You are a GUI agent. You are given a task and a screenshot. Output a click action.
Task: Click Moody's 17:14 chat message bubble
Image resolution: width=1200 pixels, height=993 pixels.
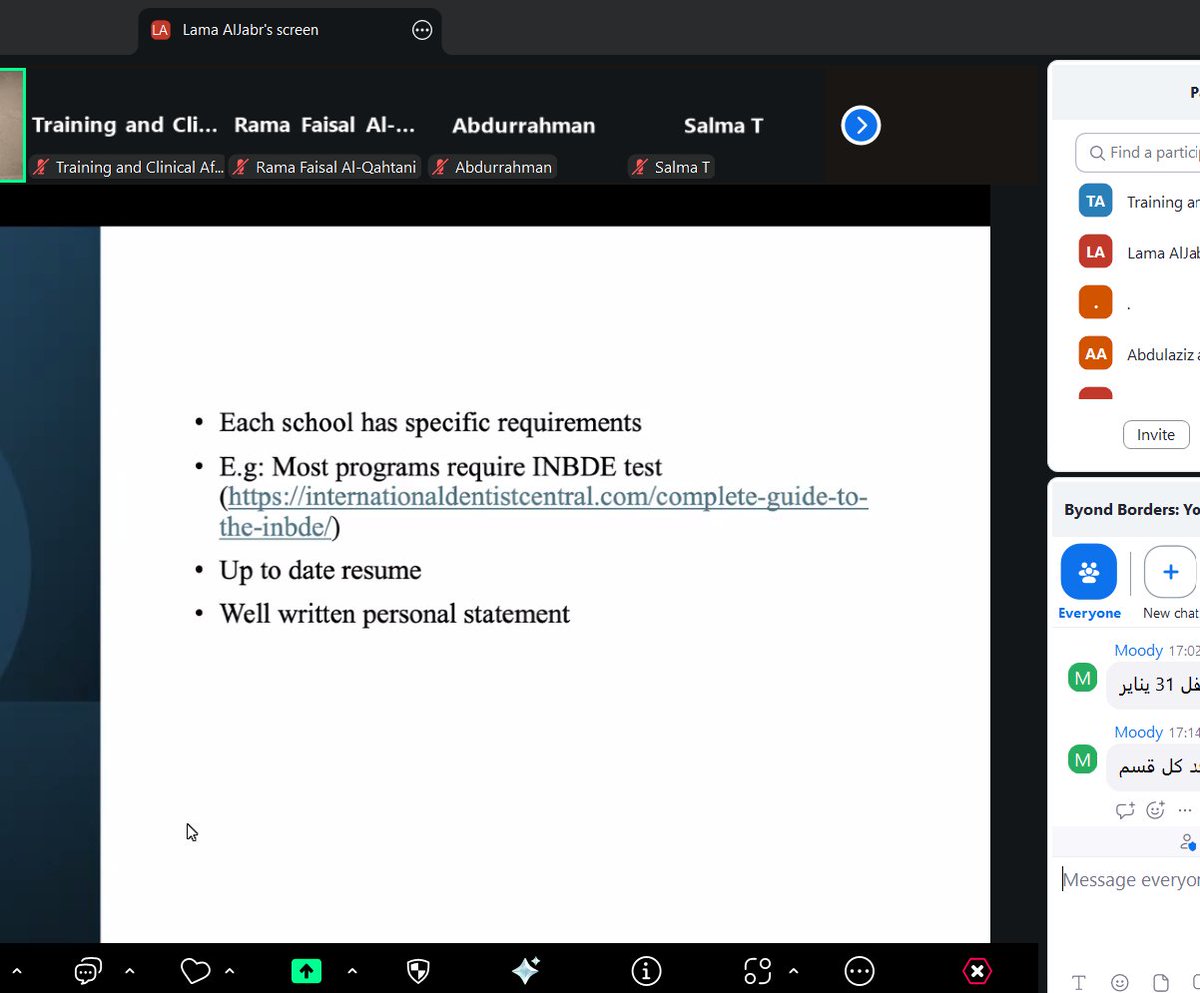(1153, 767)
